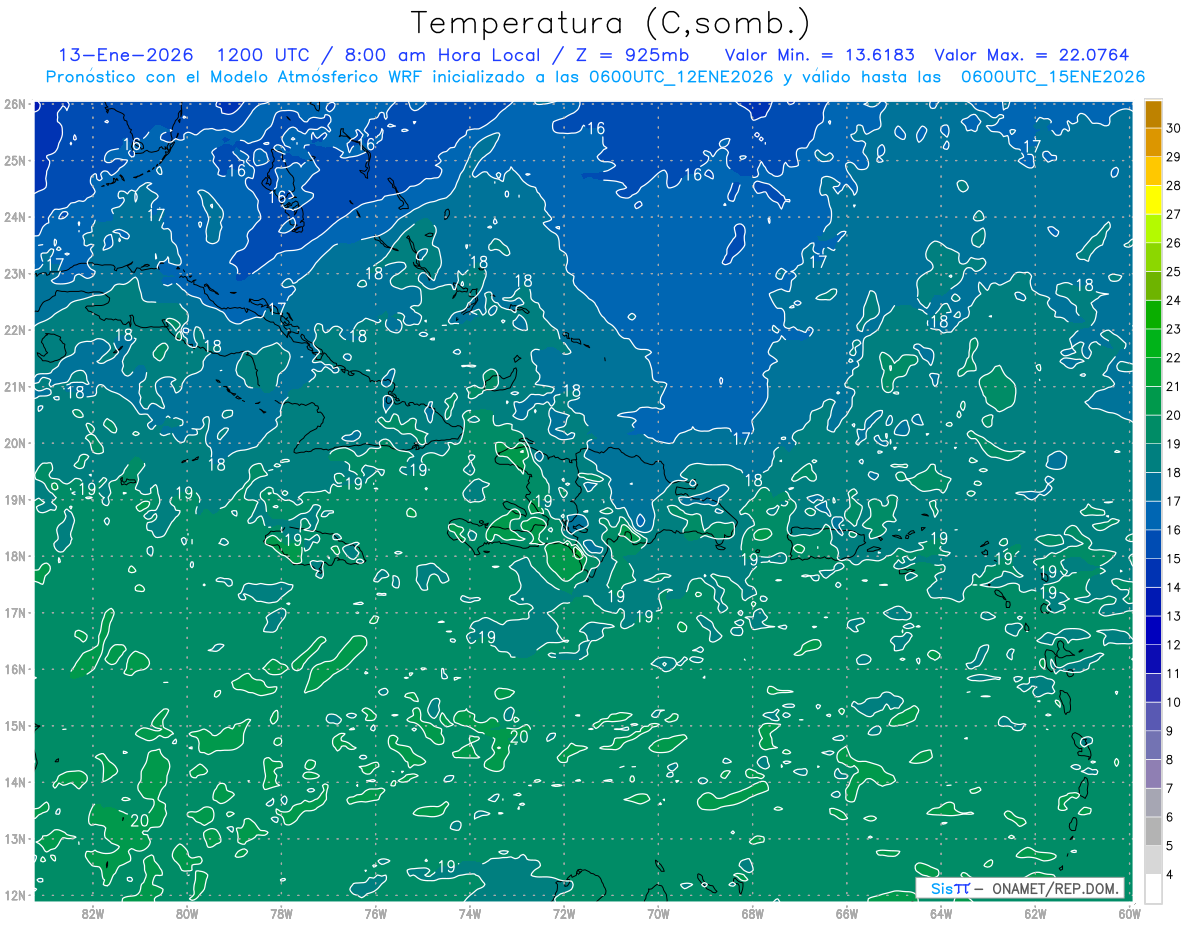Click the '72W' longitude axis label
Viewport: 1200px width, 927px height.
(564, 913)
